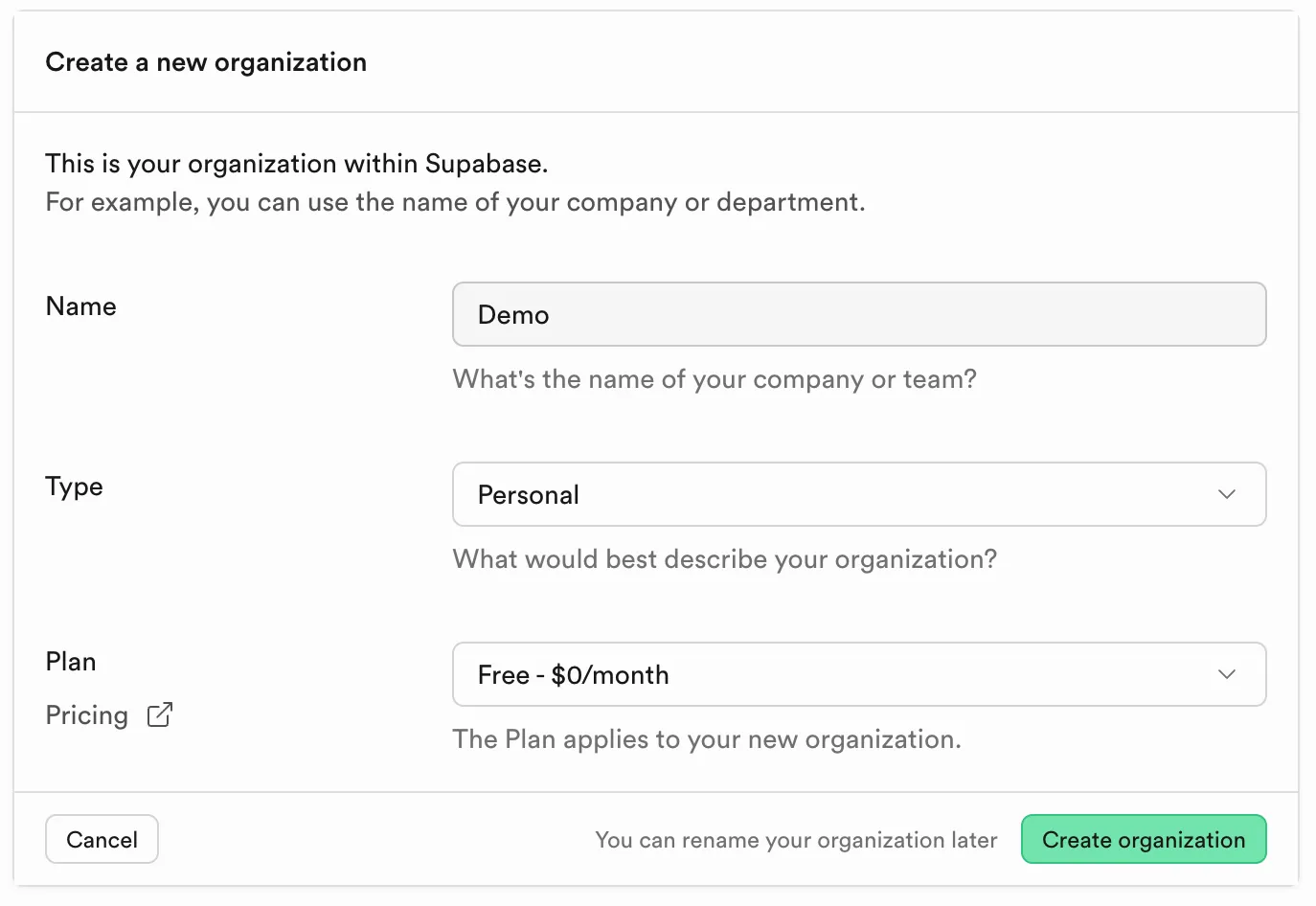Open the Pricing link
This screenshot has height=906, width=1316.
click(87, 715)
